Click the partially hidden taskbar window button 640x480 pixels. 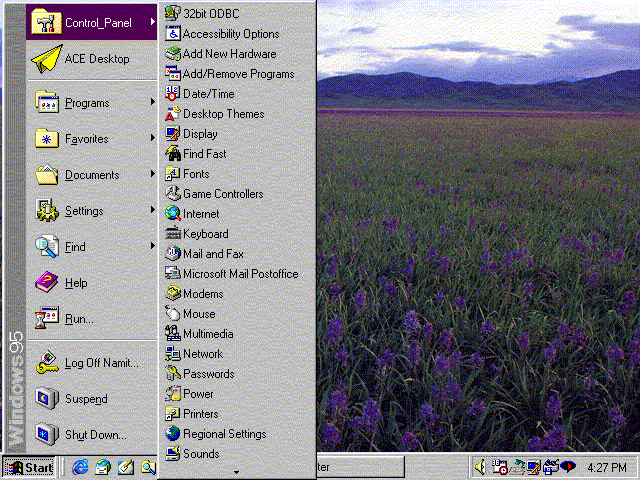pyautogui.click(x=360, y=467)
